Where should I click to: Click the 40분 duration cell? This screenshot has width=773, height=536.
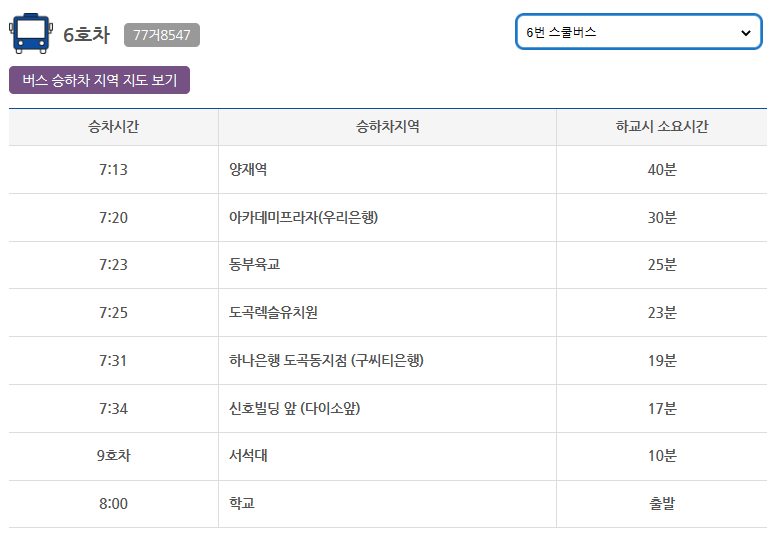pyautogui.click(x=662, y=170)
